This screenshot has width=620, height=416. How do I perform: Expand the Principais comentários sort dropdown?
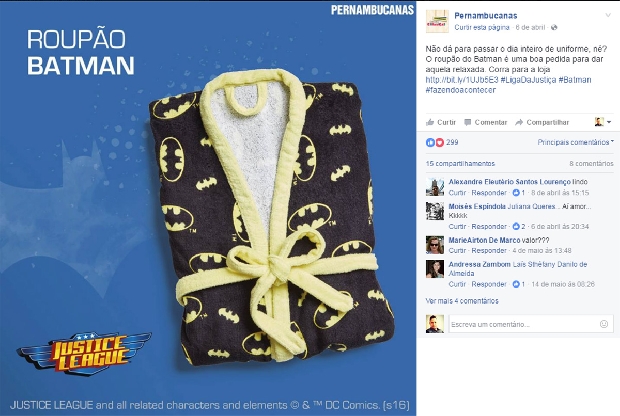tap(575, 142)
